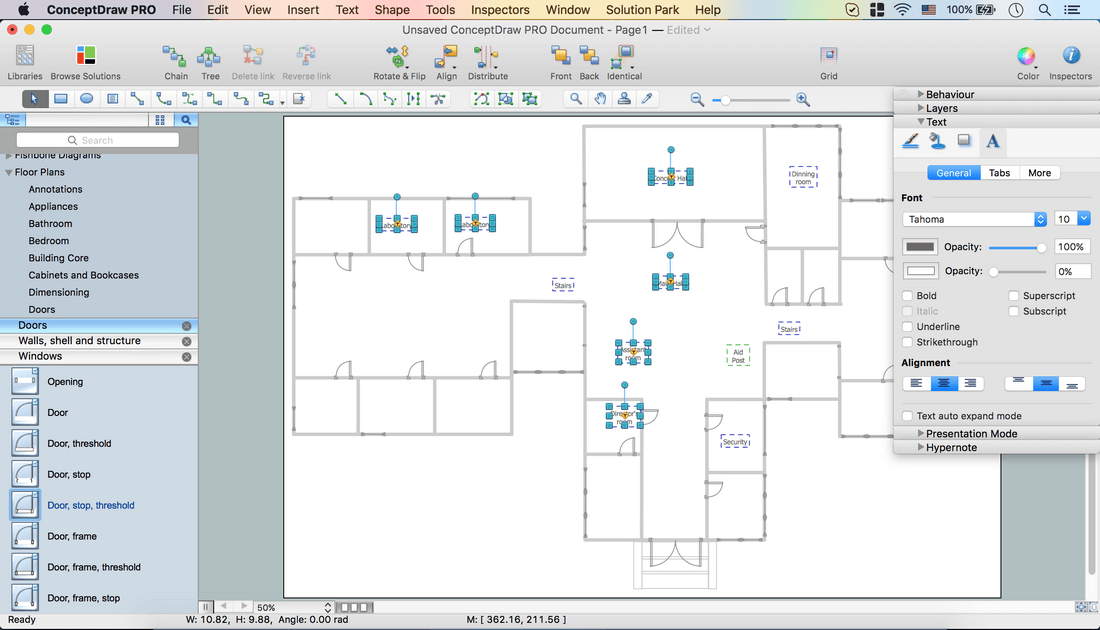This screenshot has width=1100, height=630.
Task: Open the Tahoma font dropdown
Action: pyautogui.click(x=975, y=219)
